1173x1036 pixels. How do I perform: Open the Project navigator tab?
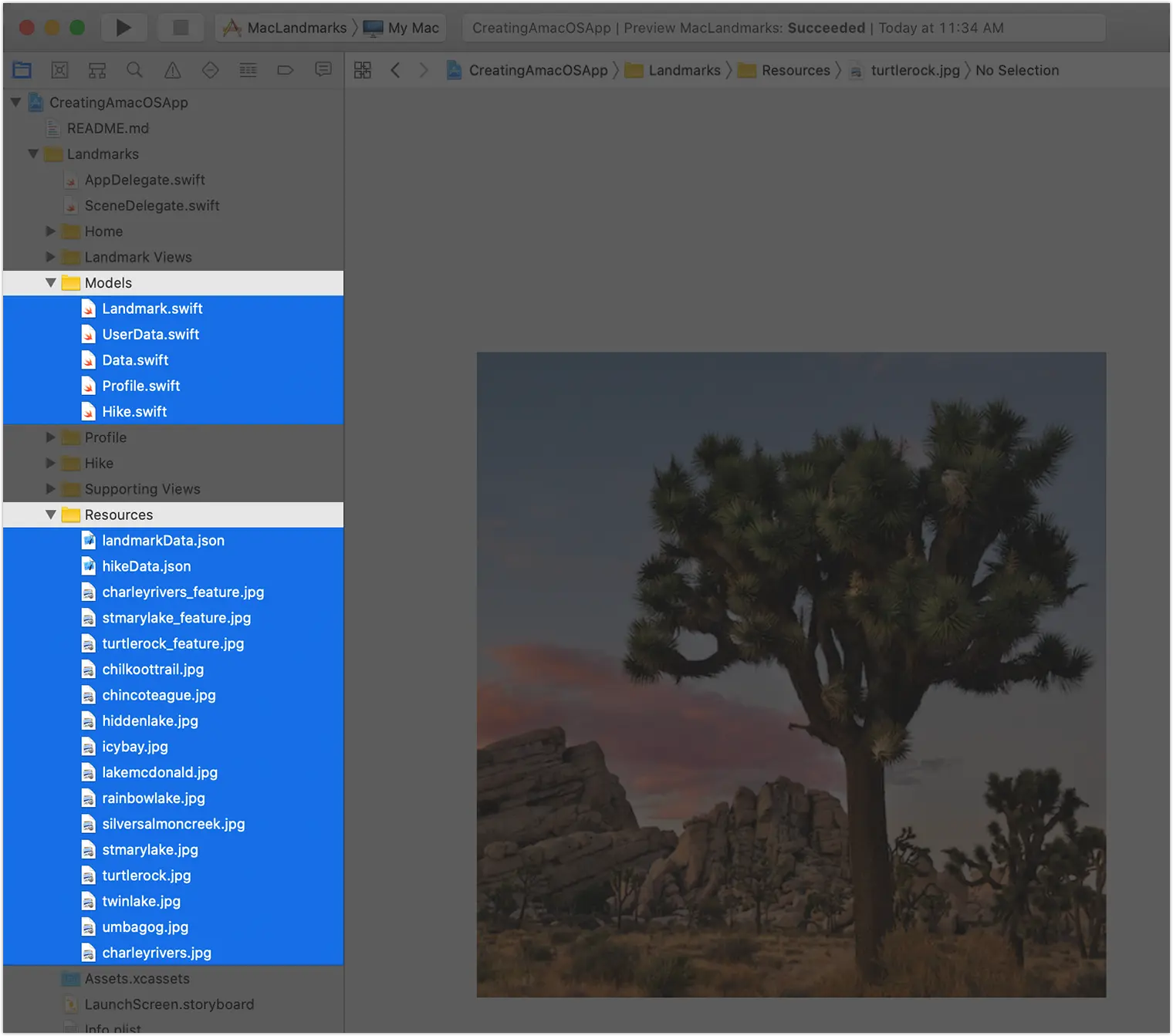click(x=22, y=70)
